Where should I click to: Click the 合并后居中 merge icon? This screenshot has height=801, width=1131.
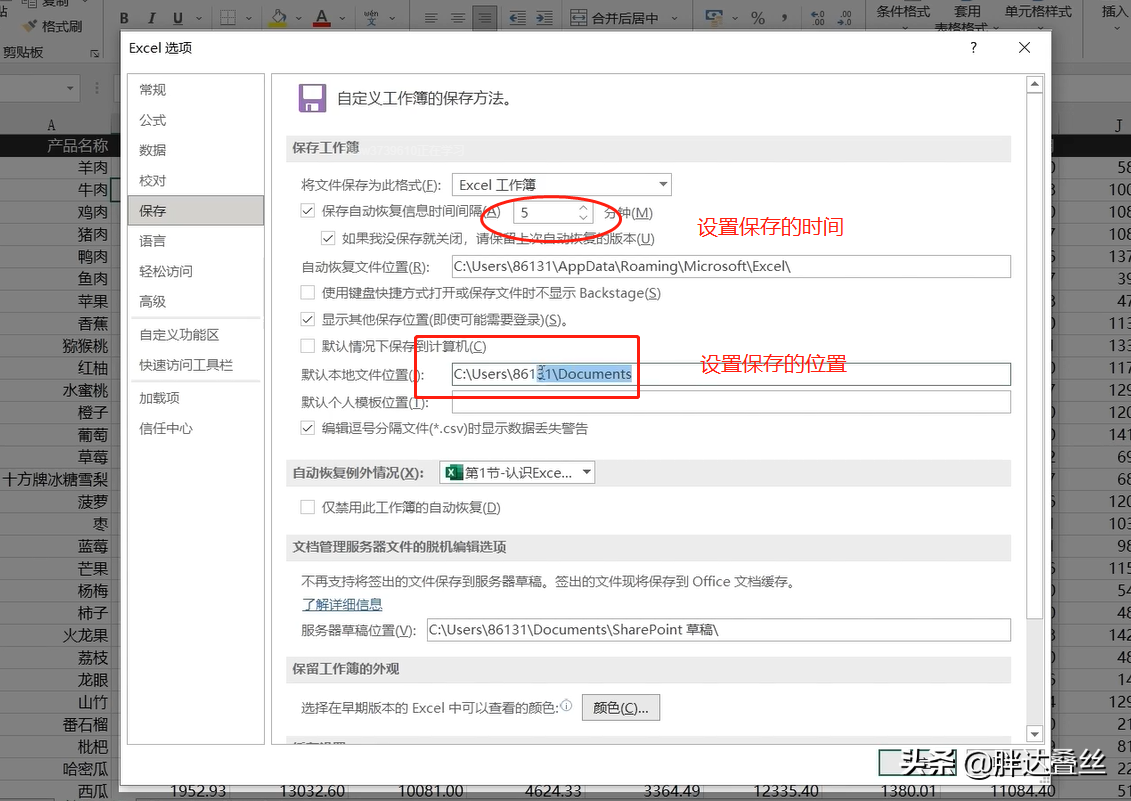tap(578, 18)
